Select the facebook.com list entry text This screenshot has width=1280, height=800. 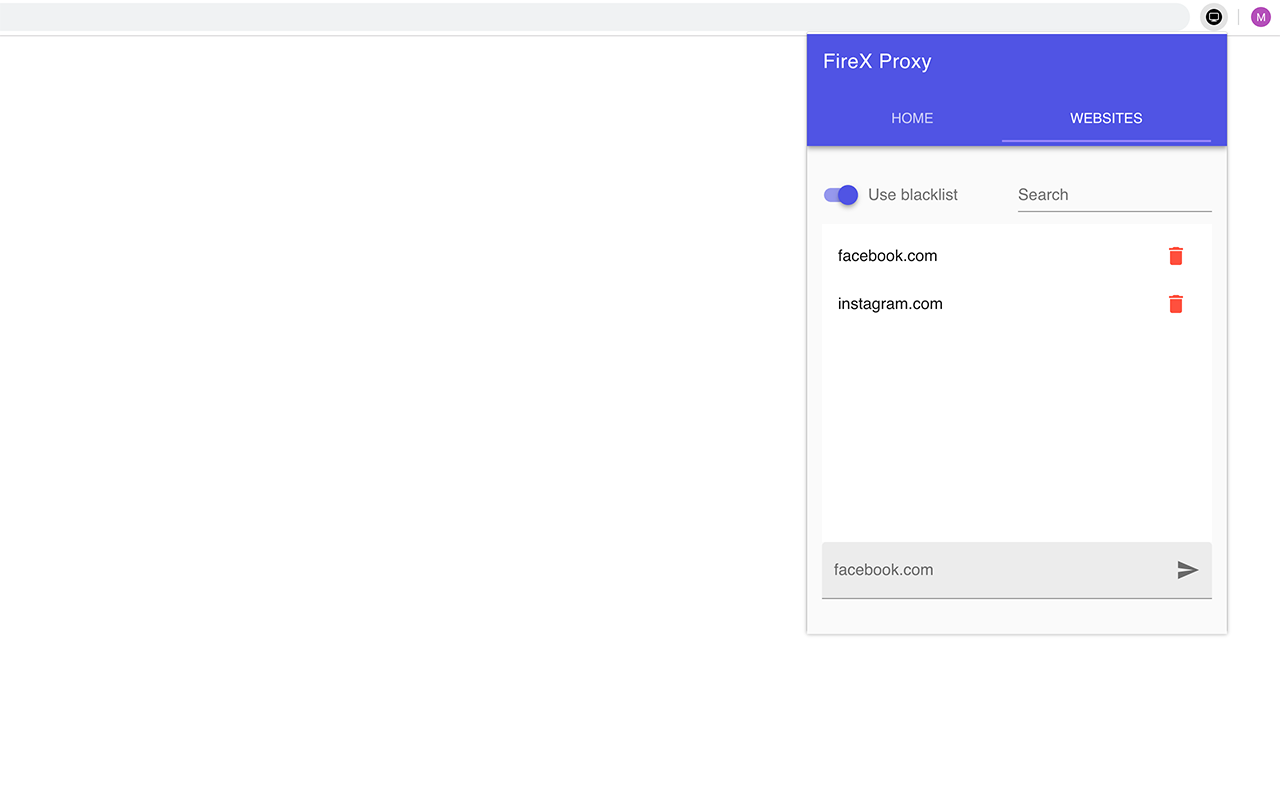click(887, 256)
